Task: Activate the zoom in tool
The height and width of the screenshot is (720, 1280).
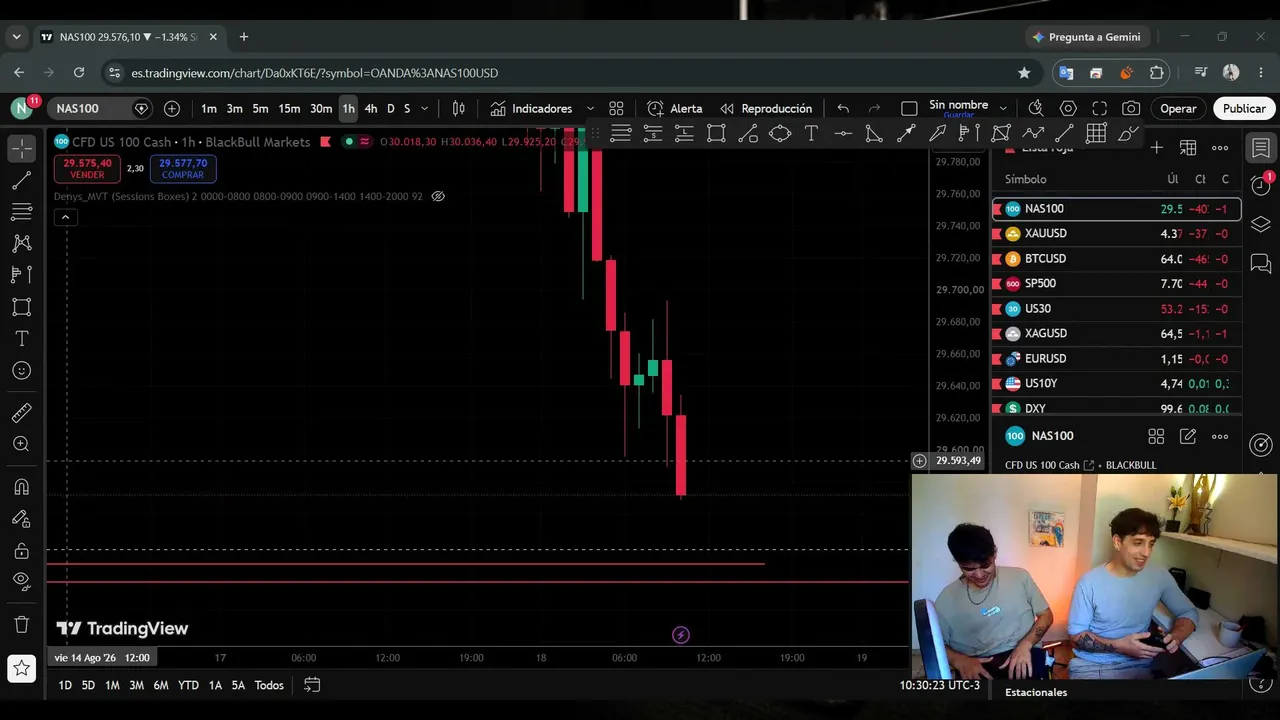Action: pos(21,444)
